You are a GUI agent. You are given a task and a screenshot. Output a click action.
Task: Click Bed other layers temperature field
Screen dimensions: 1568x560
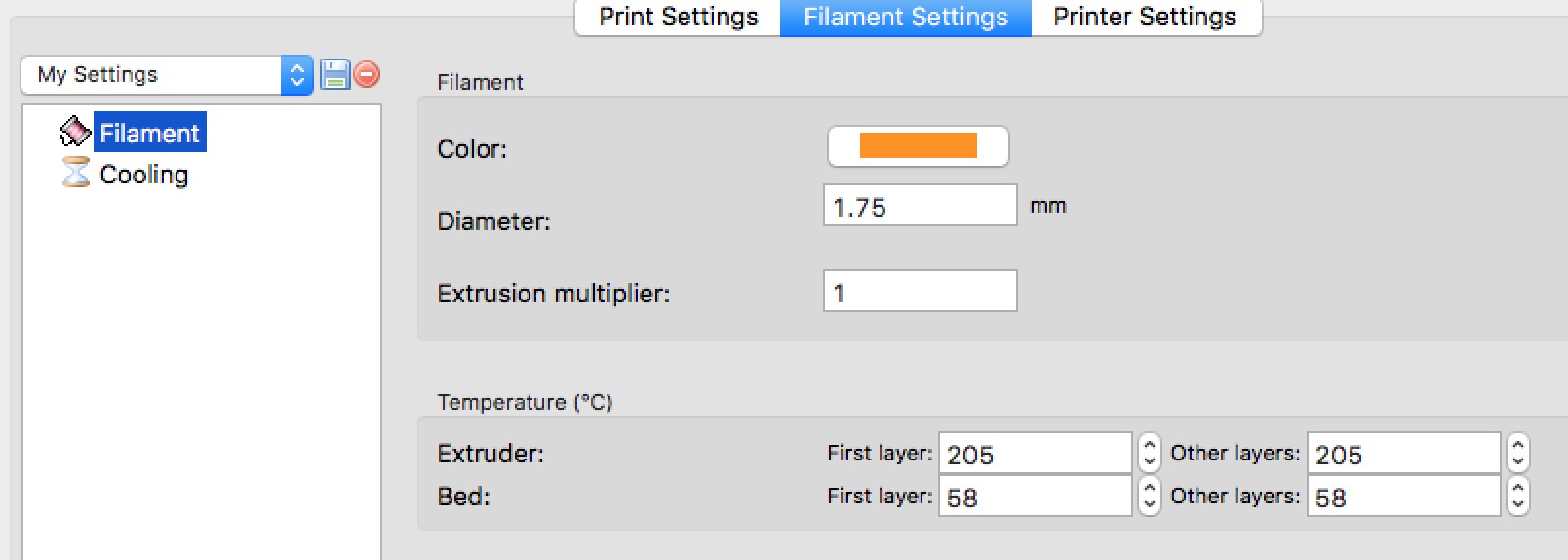1403,496
